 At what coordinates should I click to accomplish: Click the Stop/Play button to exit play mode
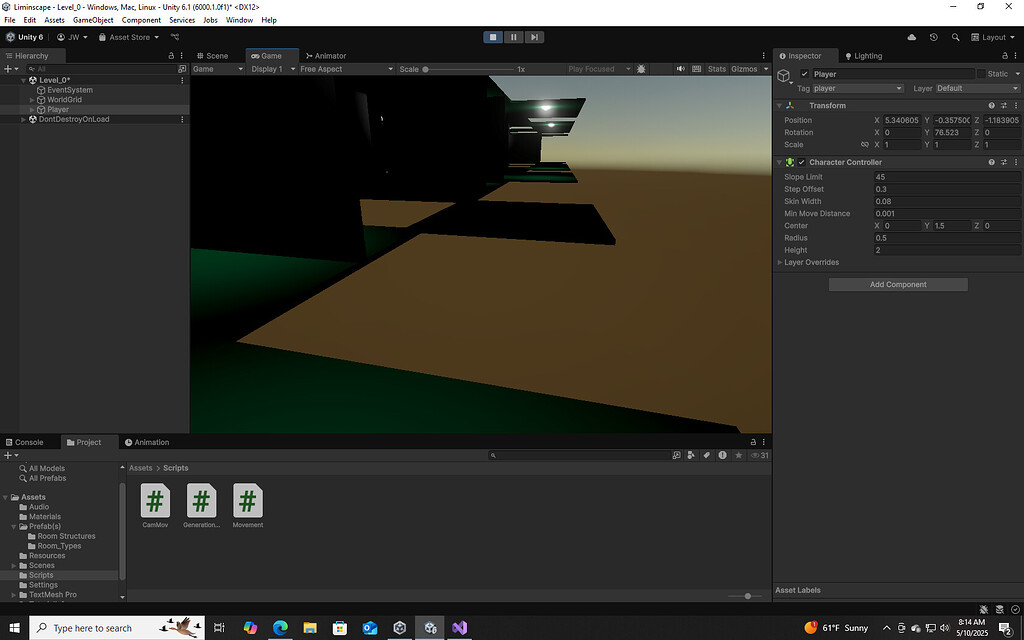(492, 36)
